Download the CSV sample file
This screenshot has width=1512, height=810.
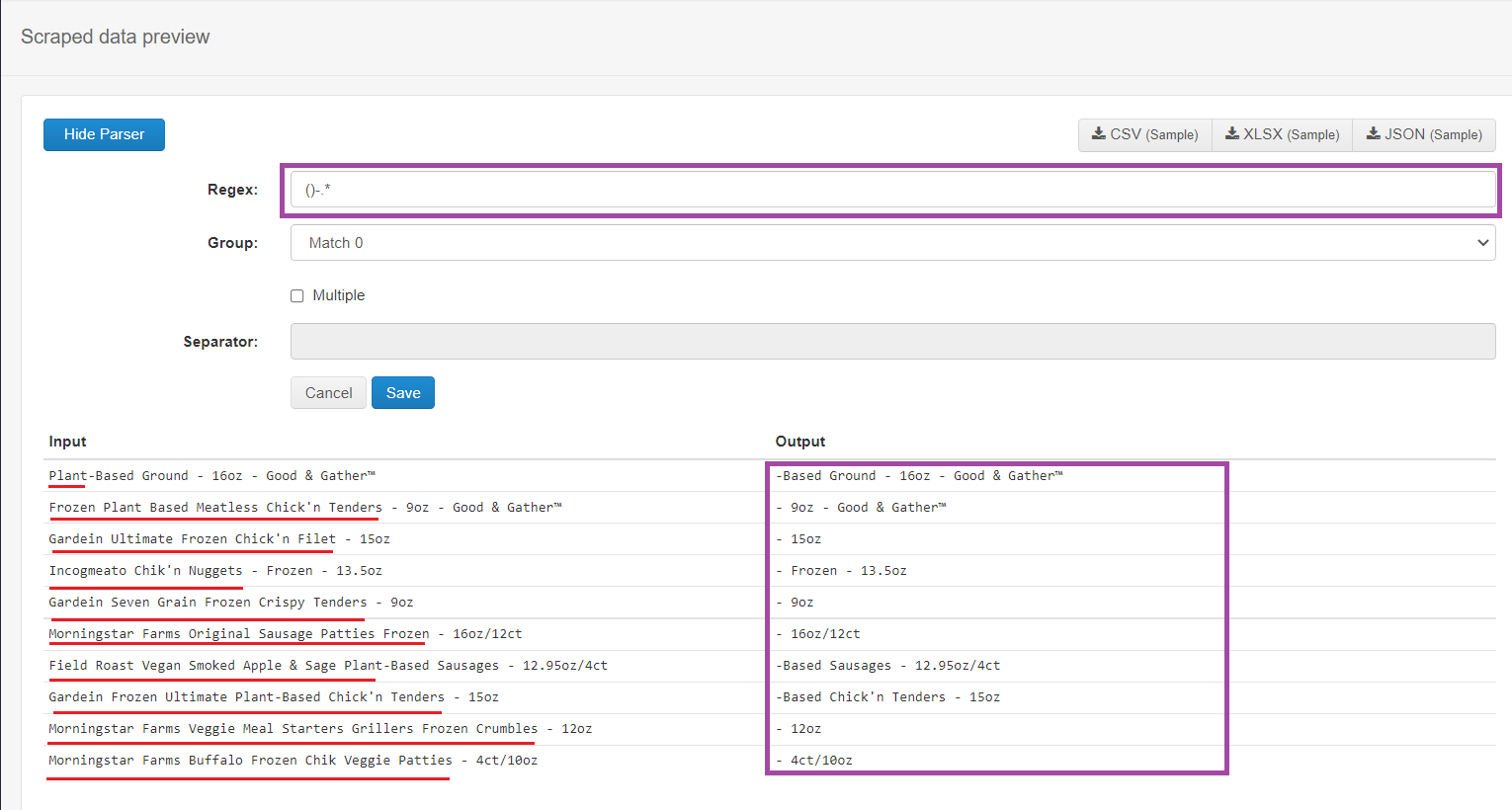pos(1144,134)
